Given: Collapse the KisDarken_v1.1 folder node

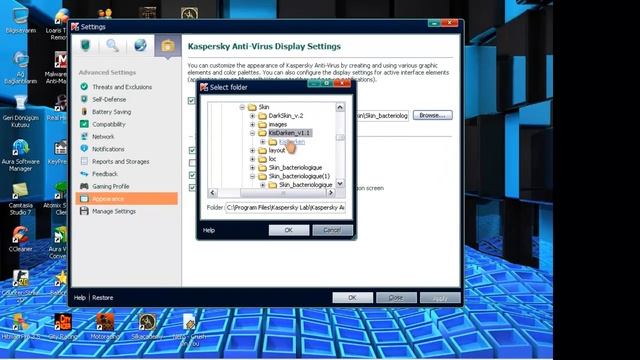Looking at the screenshot, I should point(252,133).
